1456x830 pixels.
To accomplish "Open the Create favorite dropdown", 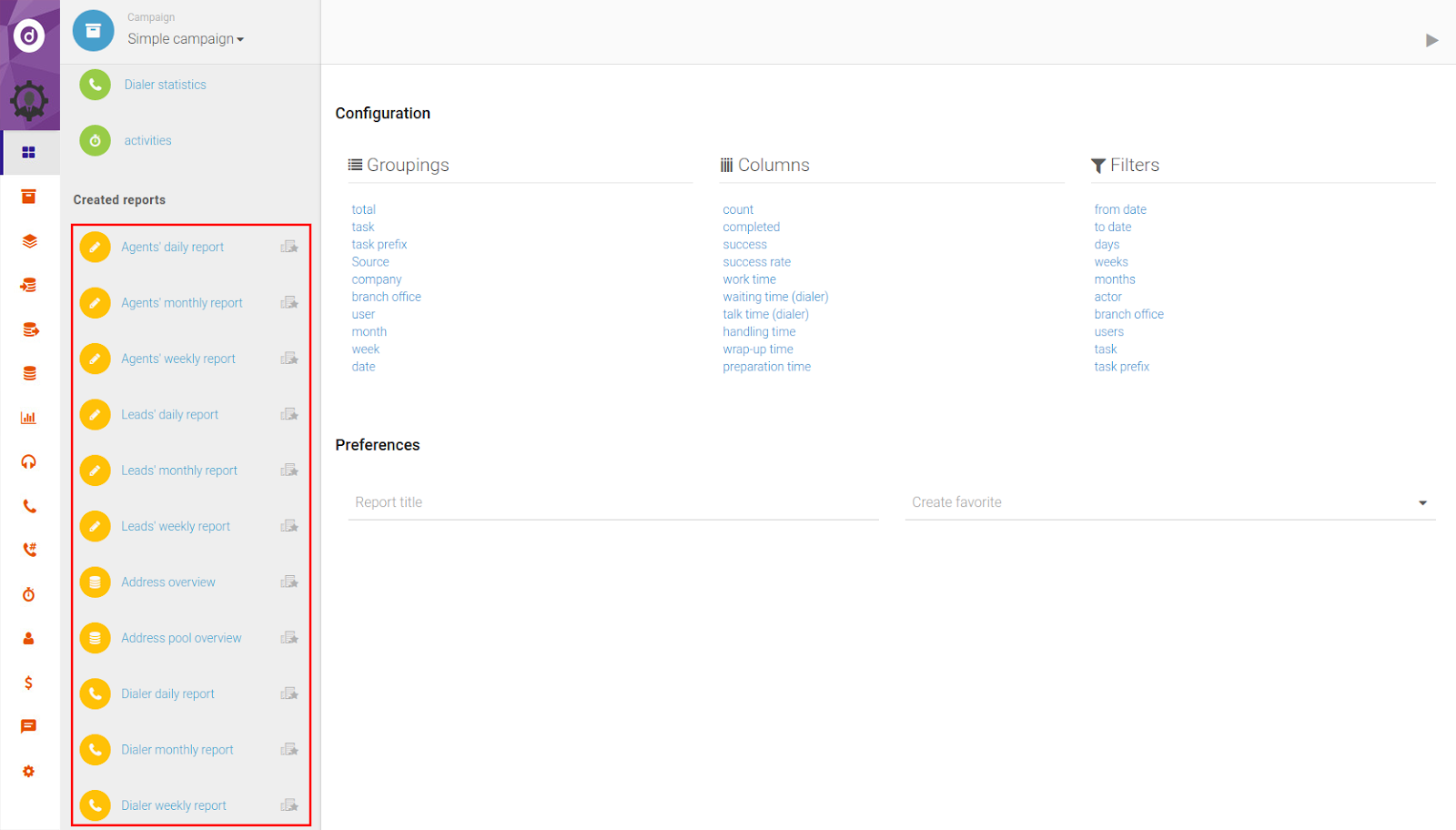I will (1168, 501).
